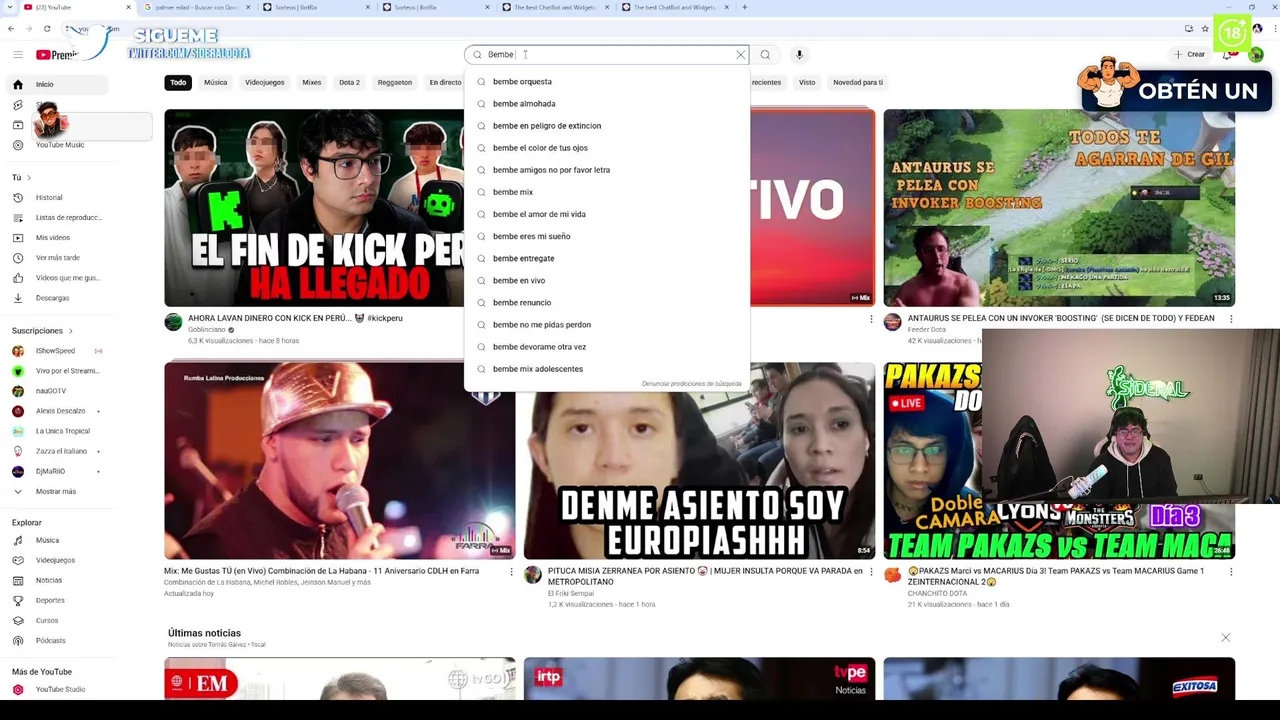
Task: Click Denunciar predicciones de búsqueda
Action: [692, 384]
